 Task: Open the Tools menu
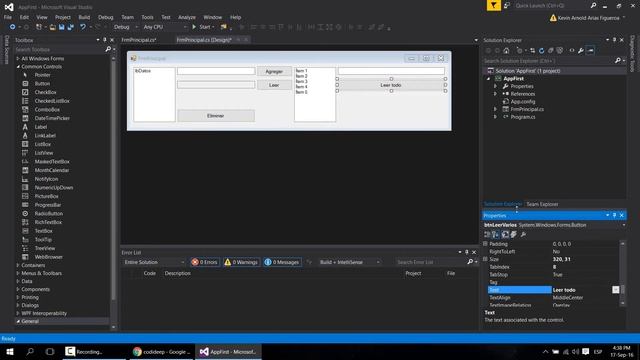[x=147, y=17]
